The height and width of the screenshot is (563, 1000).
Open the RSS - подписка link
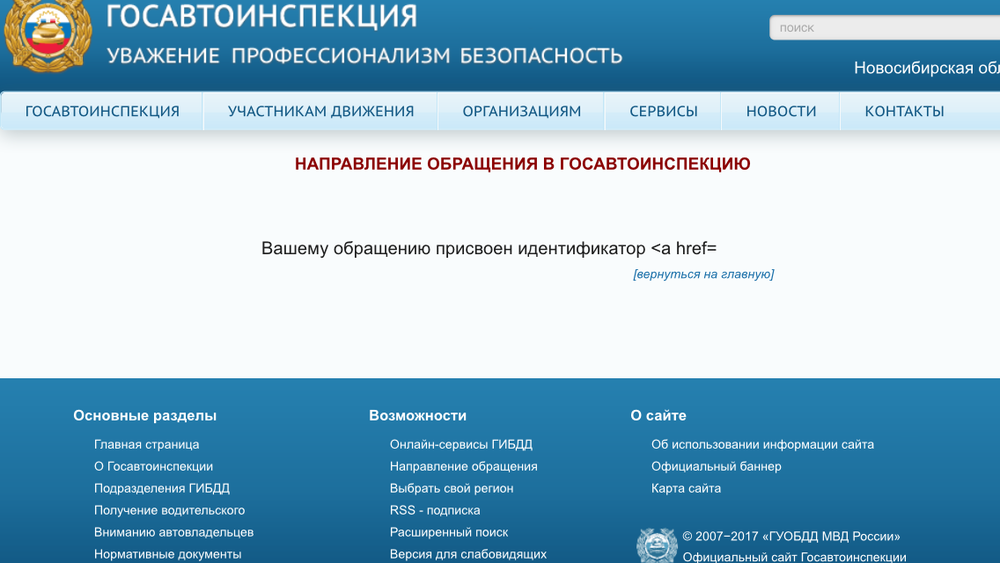[435, 510]
